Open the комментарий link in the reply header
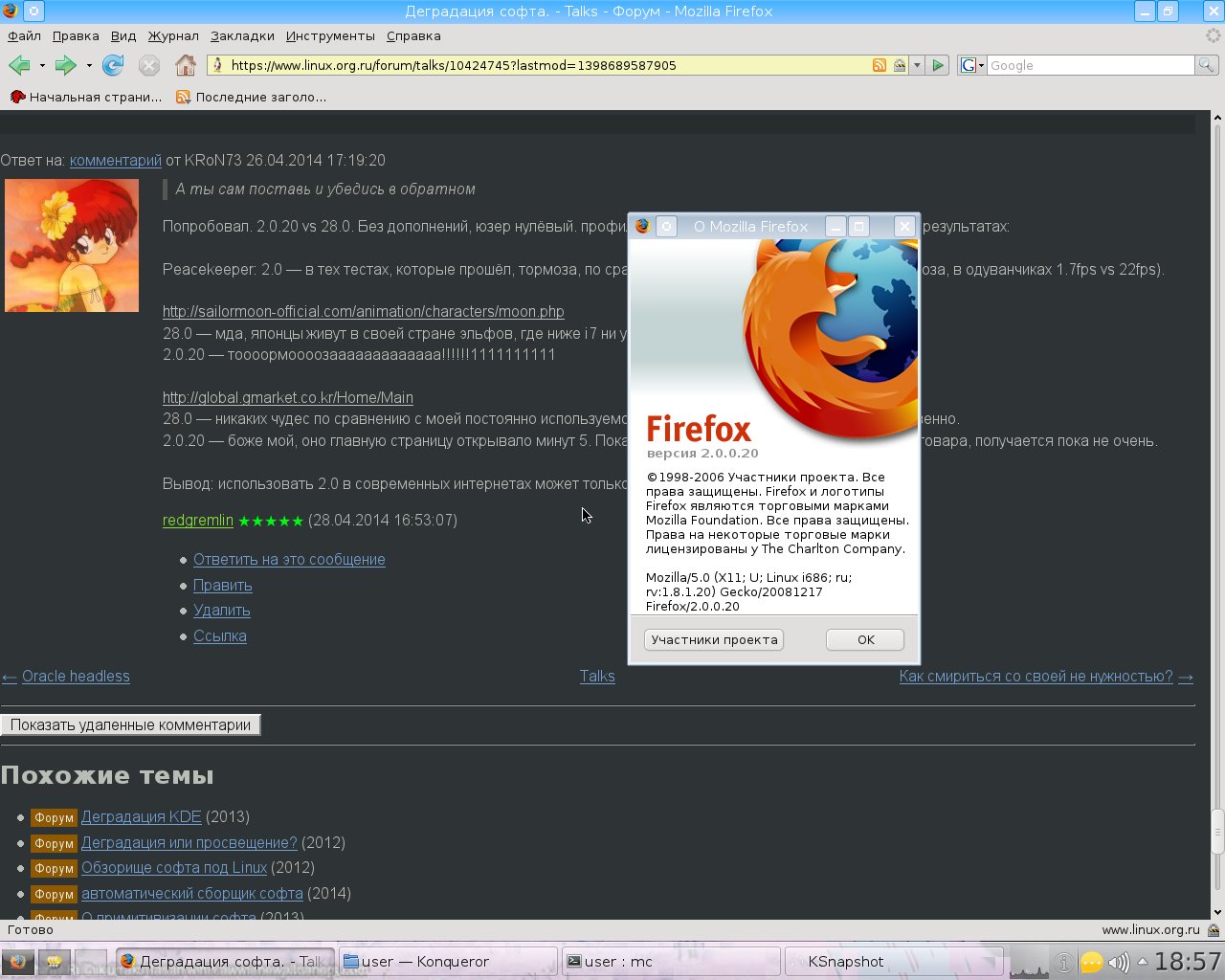Viewport: 1225px width, 980px height. 116,160
